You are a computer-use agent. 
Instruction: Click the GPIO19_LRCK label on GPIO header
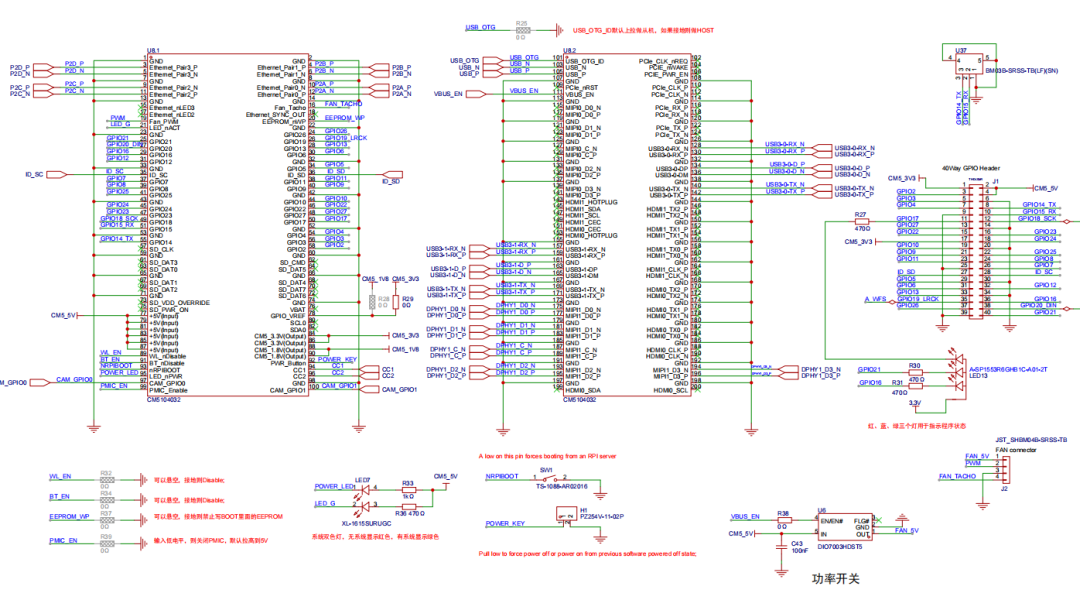(x=918, y=299)
